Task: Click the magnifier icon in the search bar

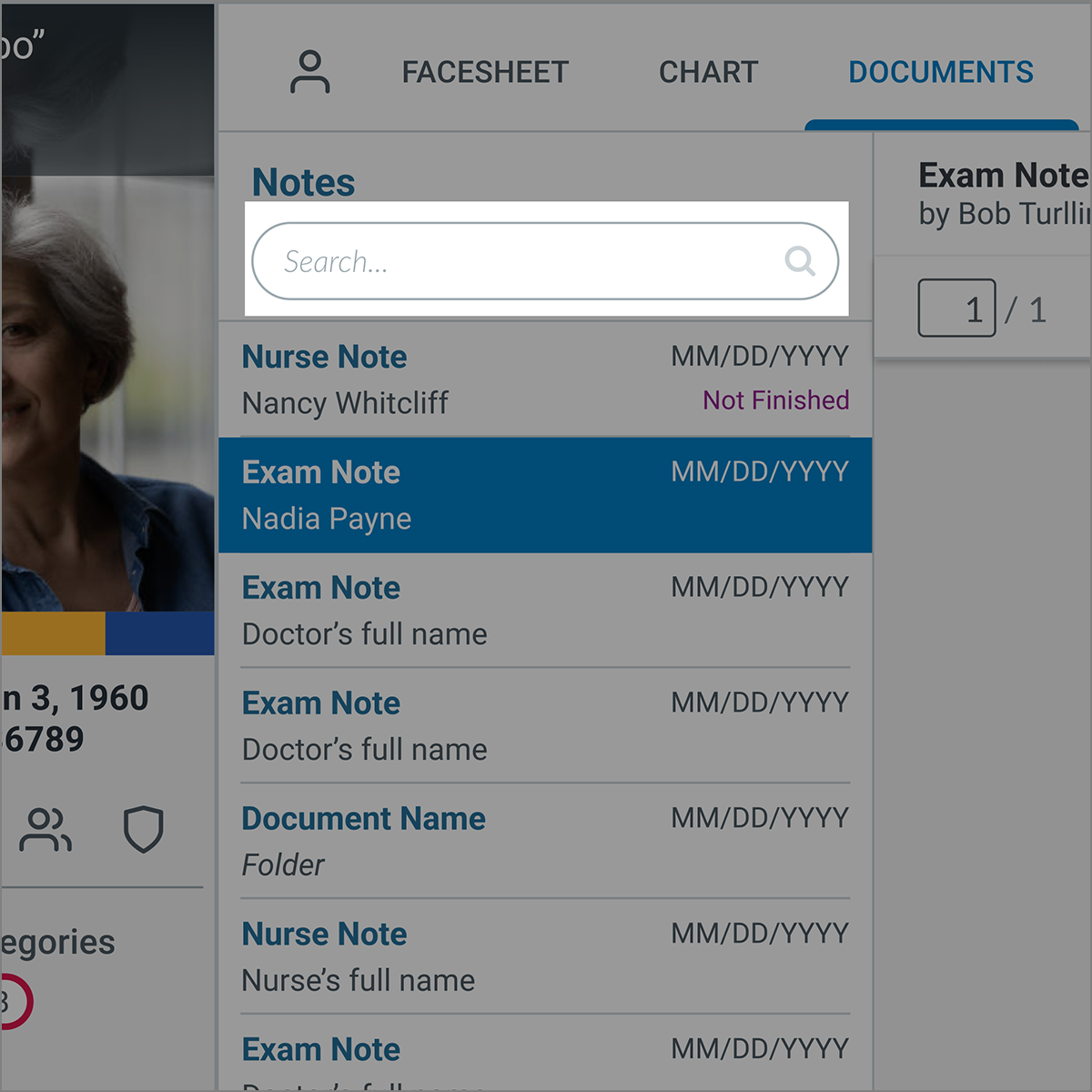Action: point(799,261)
